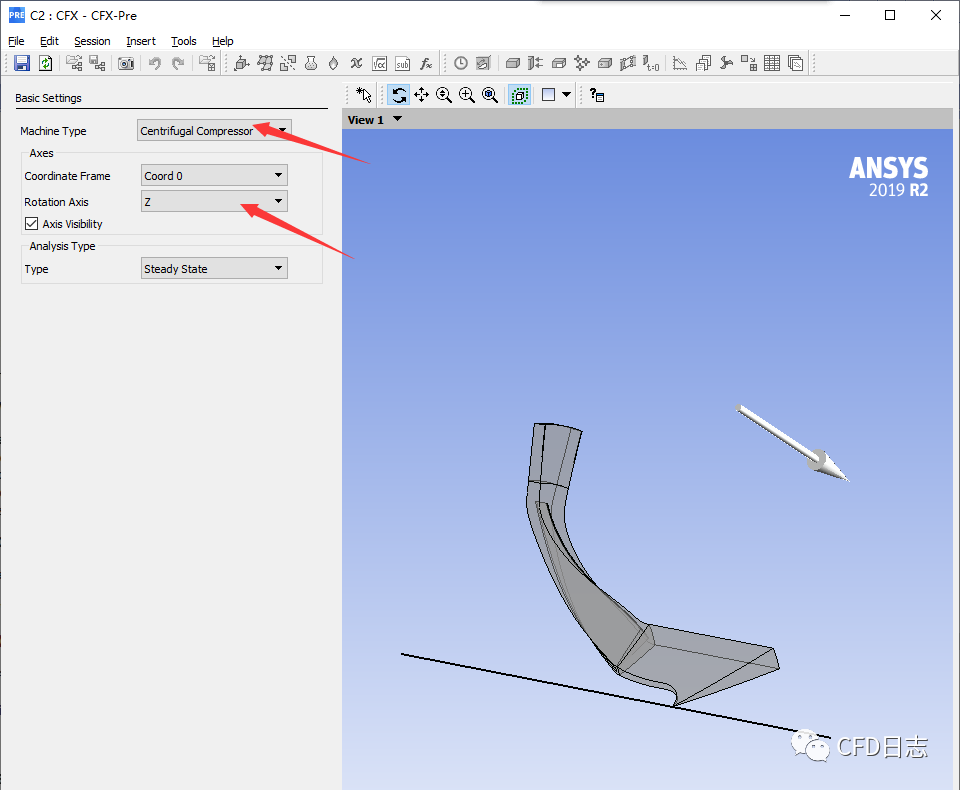
Task: Select the pan tool in the viewer
Action: tap(421, 95)
